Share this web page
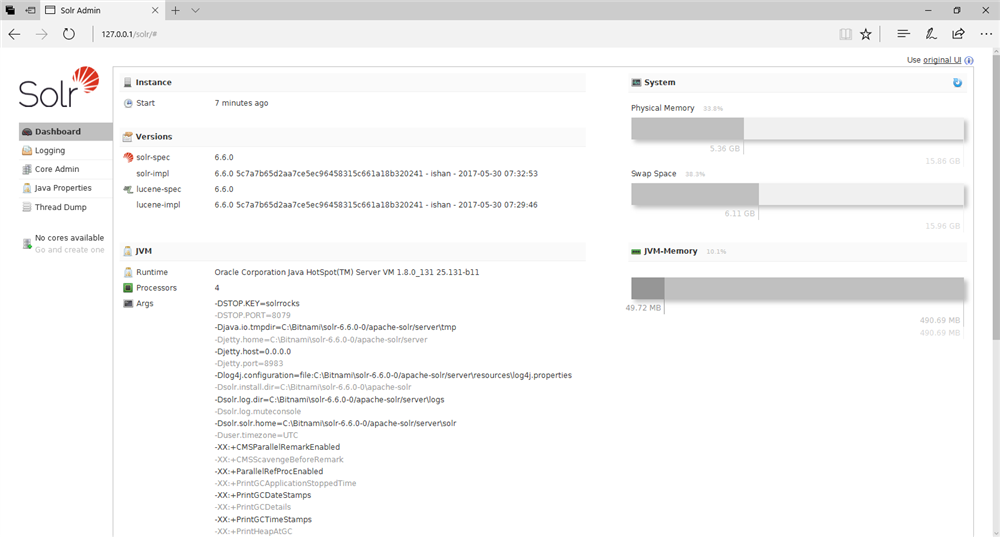Viewport: 1000px width, 537px height. tap(958, 34)
